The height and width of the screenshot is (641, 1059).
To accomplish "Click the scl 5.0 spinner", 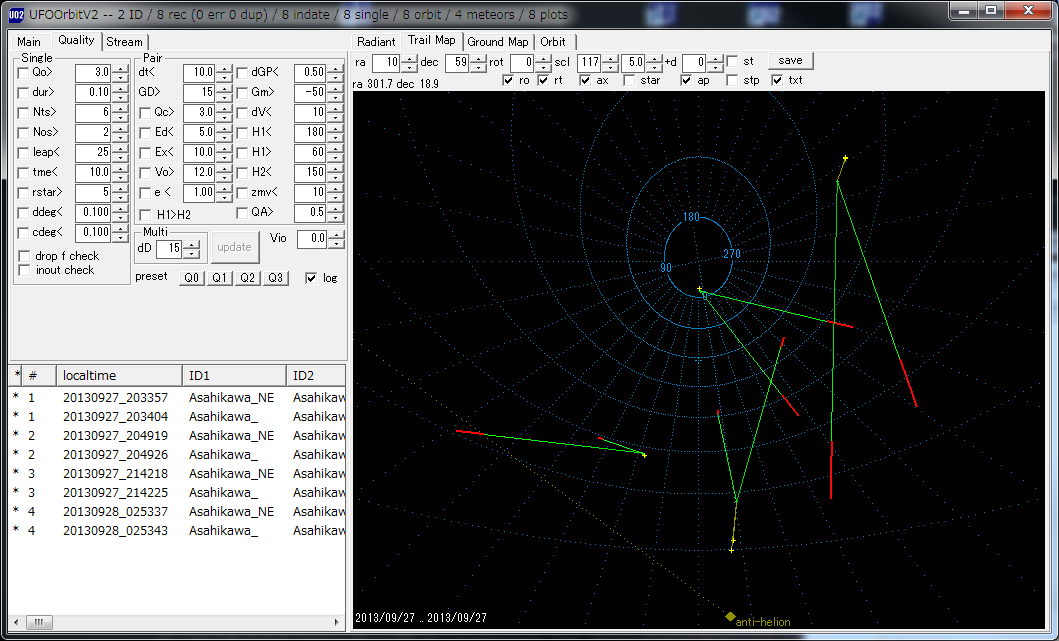I will point(654,63).
